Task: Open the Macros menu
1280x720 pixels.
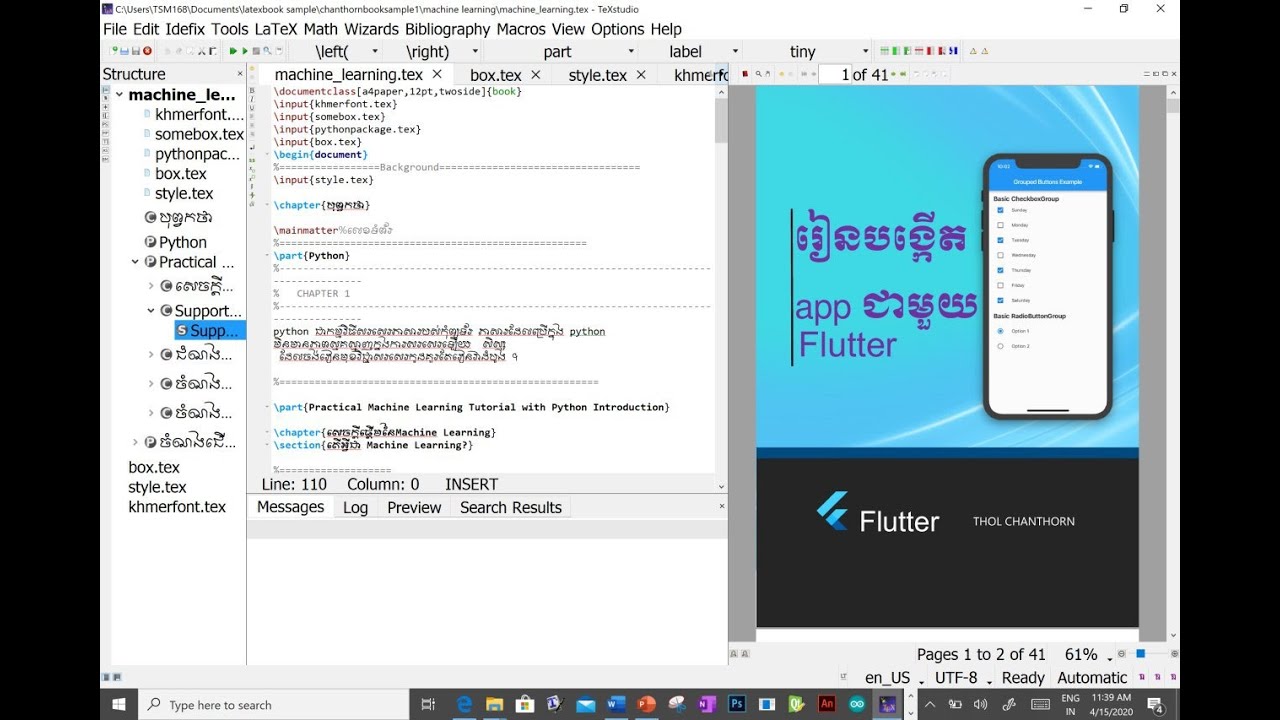Action: coord(521,29)
